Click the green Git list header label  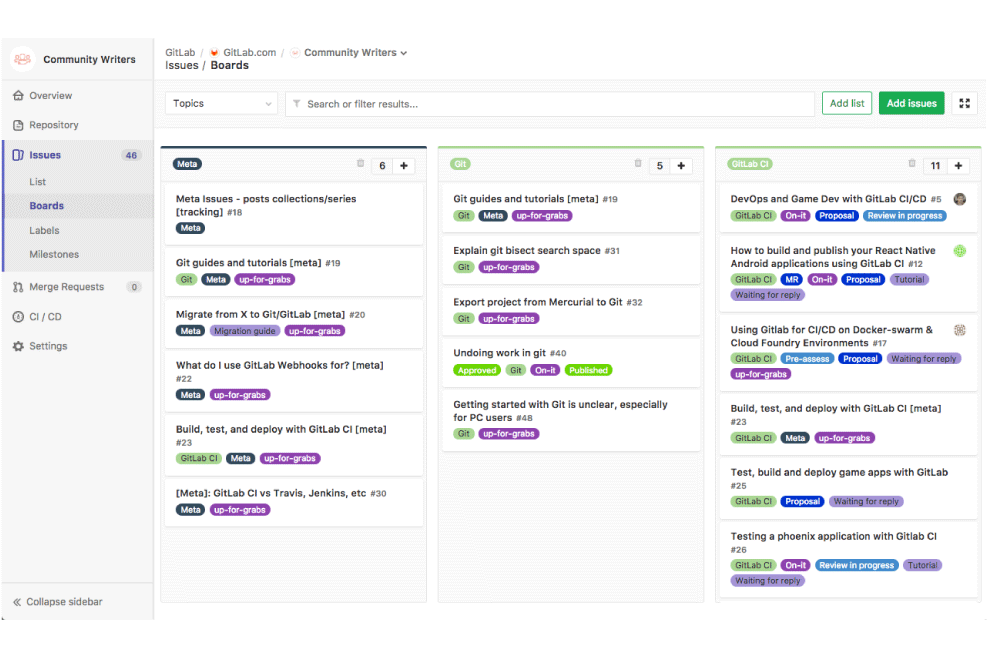click(x=461, y=164)
